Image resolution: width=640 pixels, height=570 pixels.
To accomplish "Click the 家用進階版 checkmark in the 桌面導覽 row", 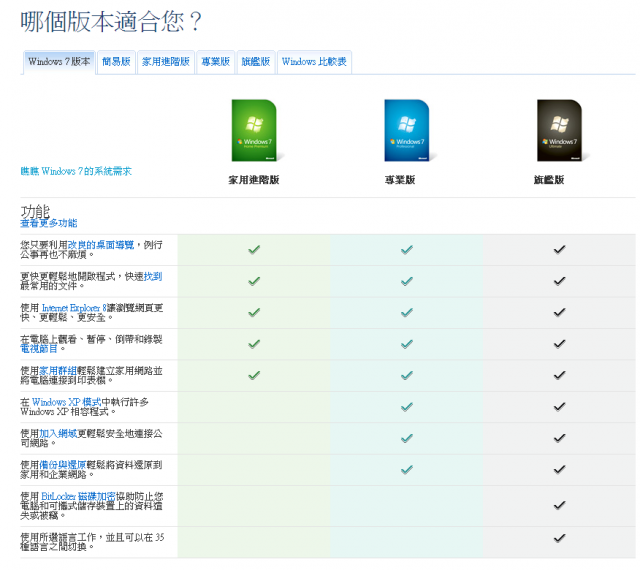I will coord(254,249).
